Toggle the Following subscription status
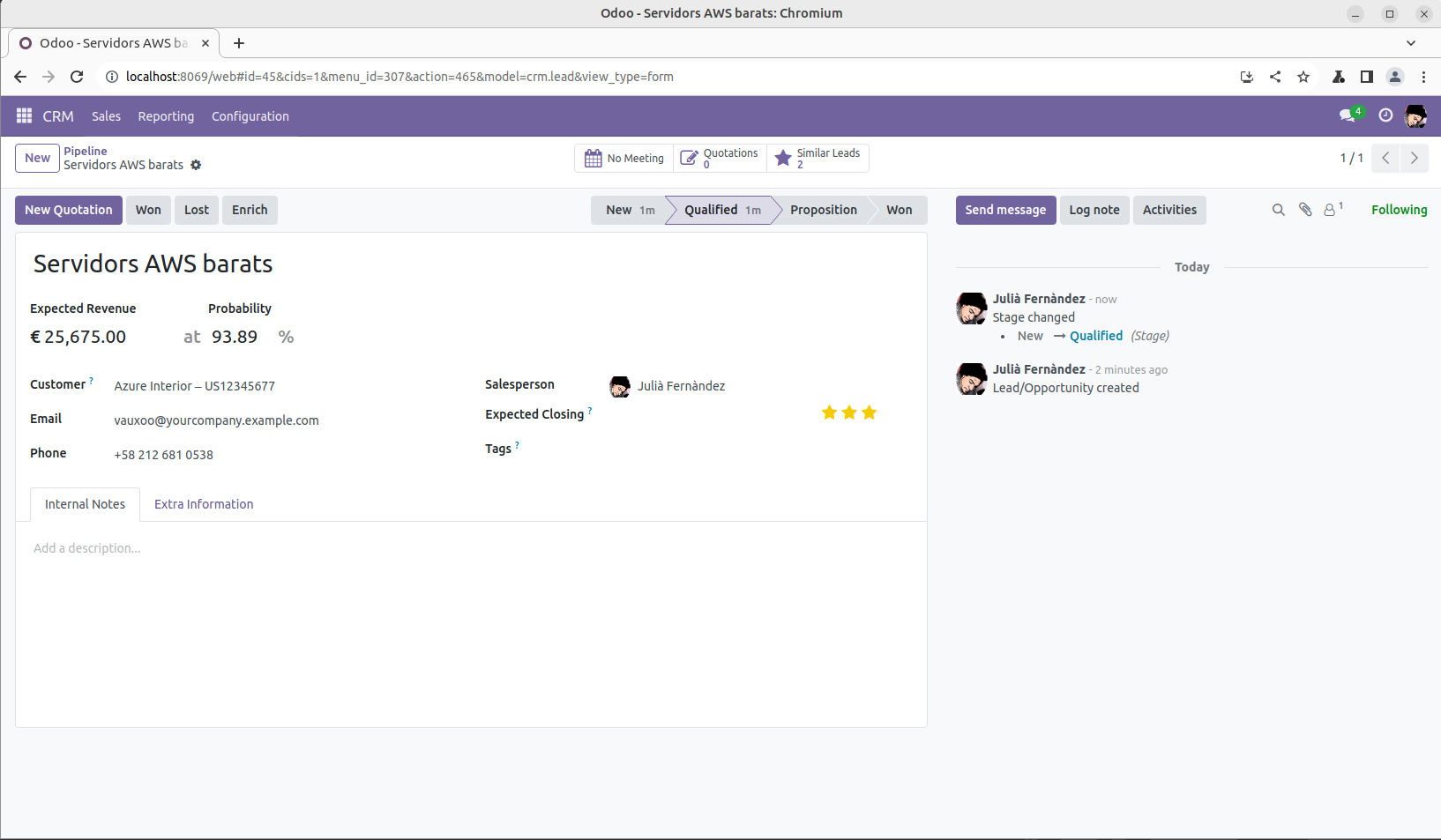Image resolution: width=1441 pixels, height=840 pixels. [1399, 210]
